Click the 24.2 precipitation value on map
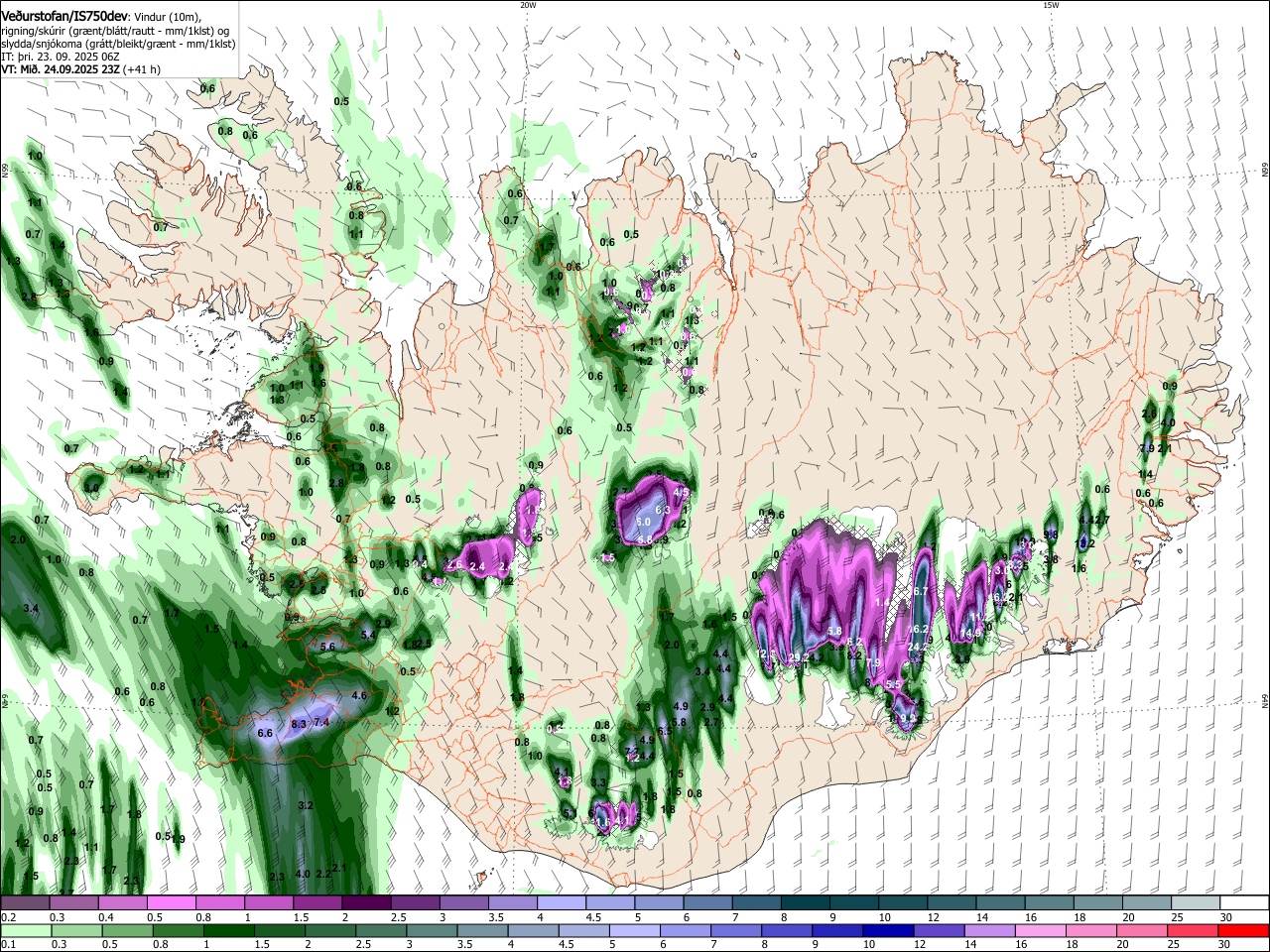 tap(918, 648)
